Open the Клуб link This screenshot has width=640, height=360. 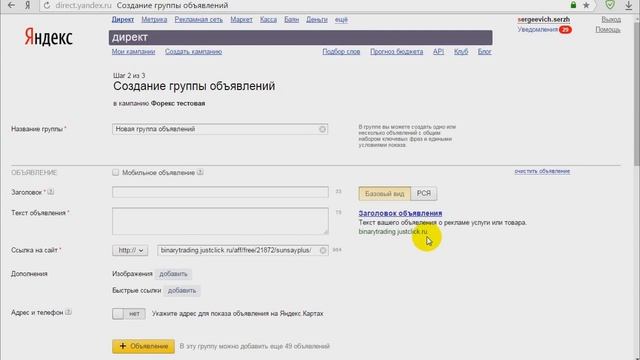coord(461,52)
